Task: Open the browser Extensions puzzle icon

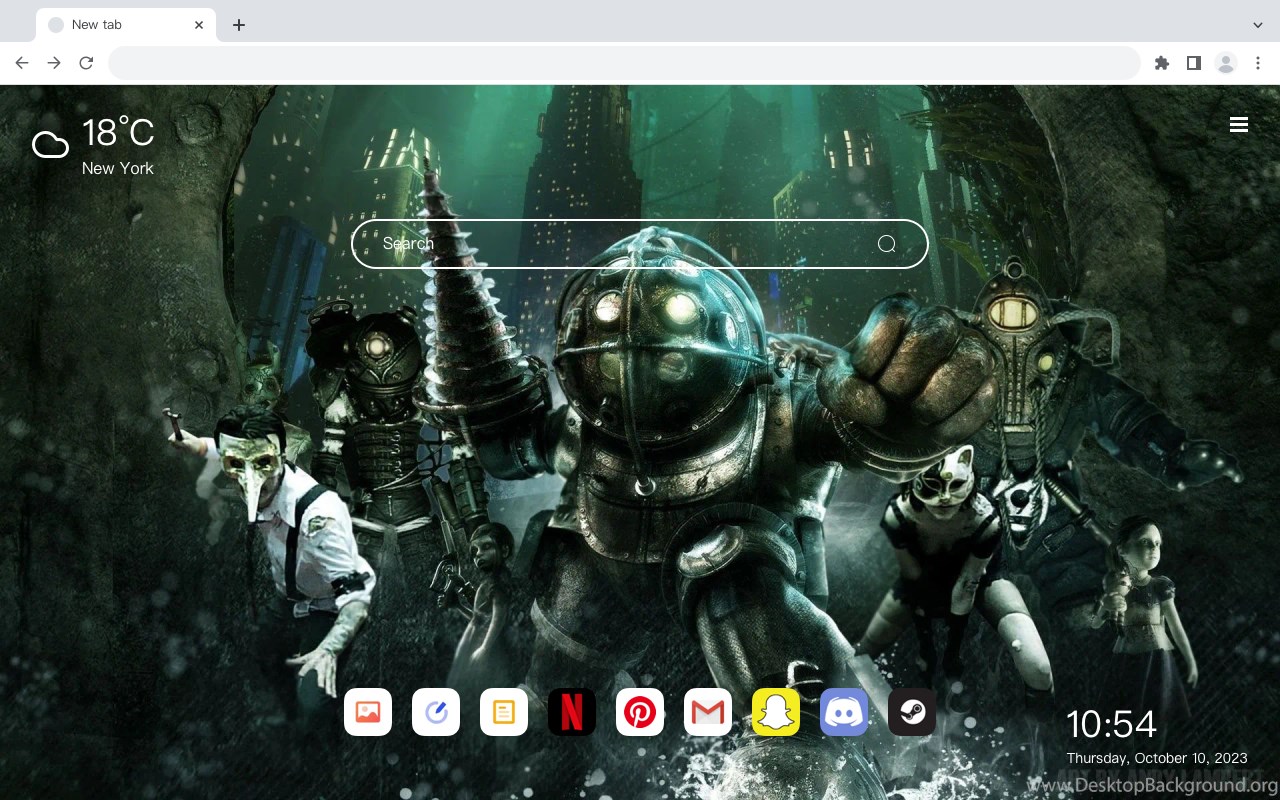Action: [x=1161, y=63]
